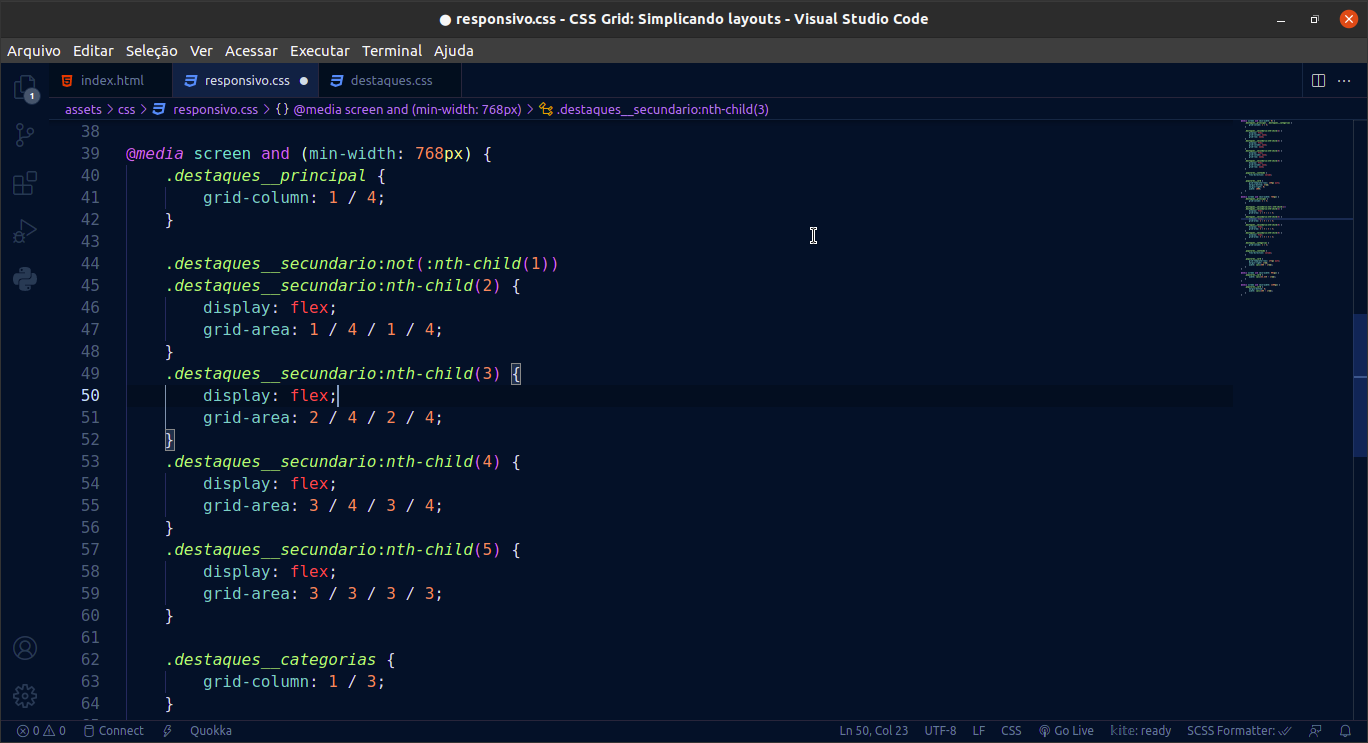
Task: Click the assets breadcrumb segment
Action: [84, 109]
